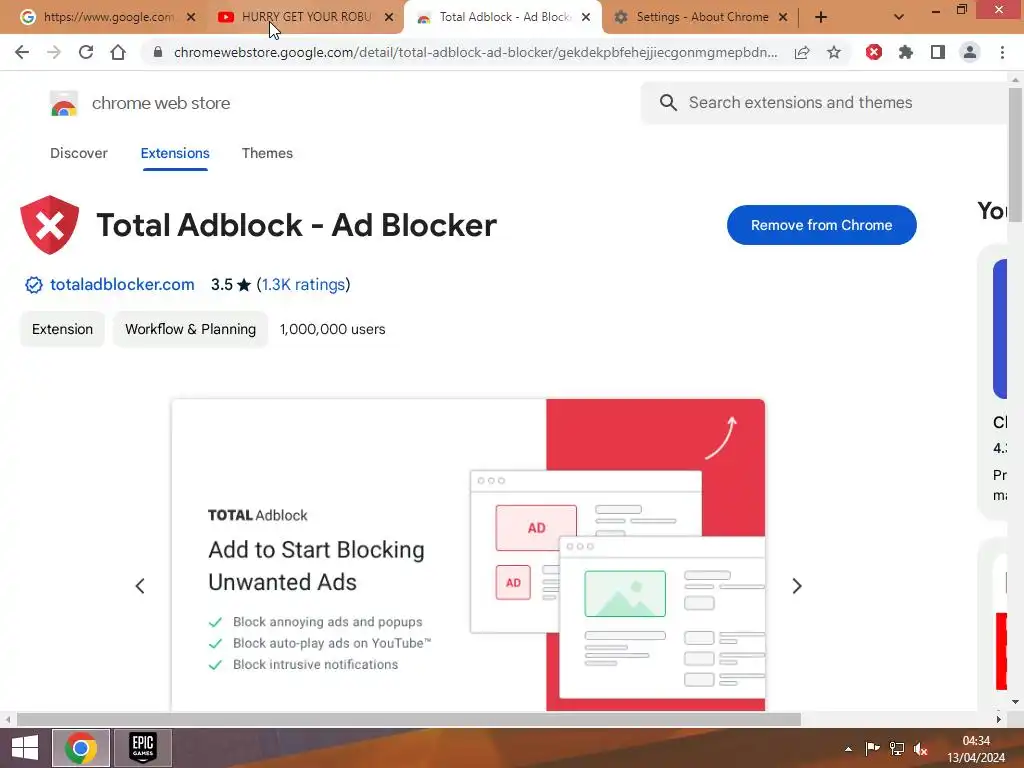
Task: Select the Total Adblock - Ad Blocker tab
Action: pos(503,17)
